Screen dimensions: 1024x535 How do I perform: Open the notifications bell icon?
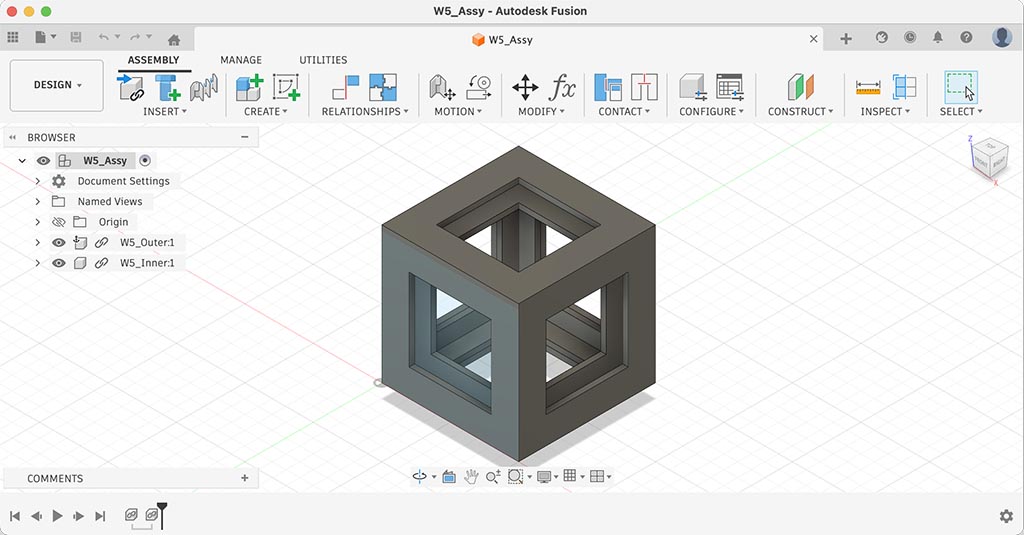pyautogui.click(x=938, y=37)
